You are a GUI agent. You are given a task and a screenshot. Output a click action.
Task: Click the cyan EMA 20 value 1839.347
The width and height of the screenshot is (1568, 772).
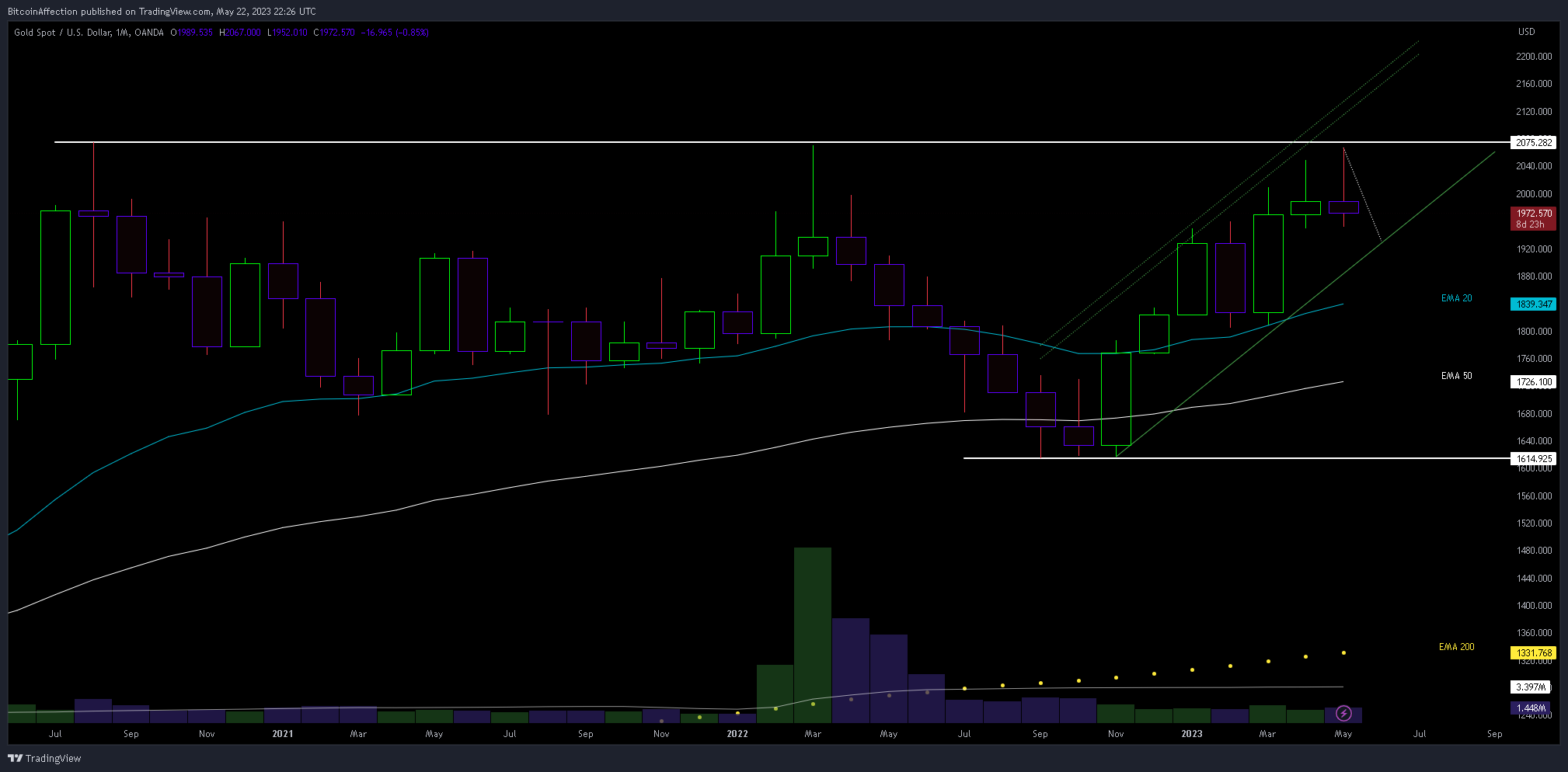(1533, 304)
